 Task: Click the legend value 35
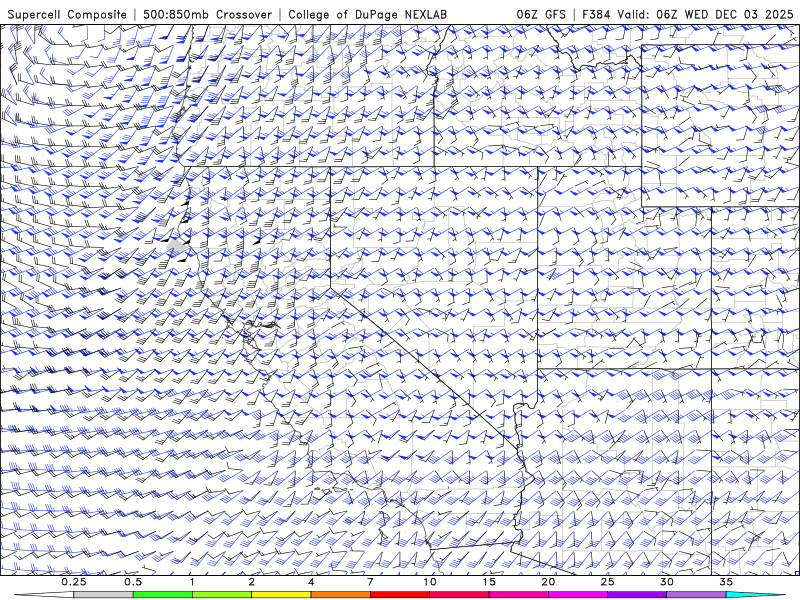coord(726,582)
